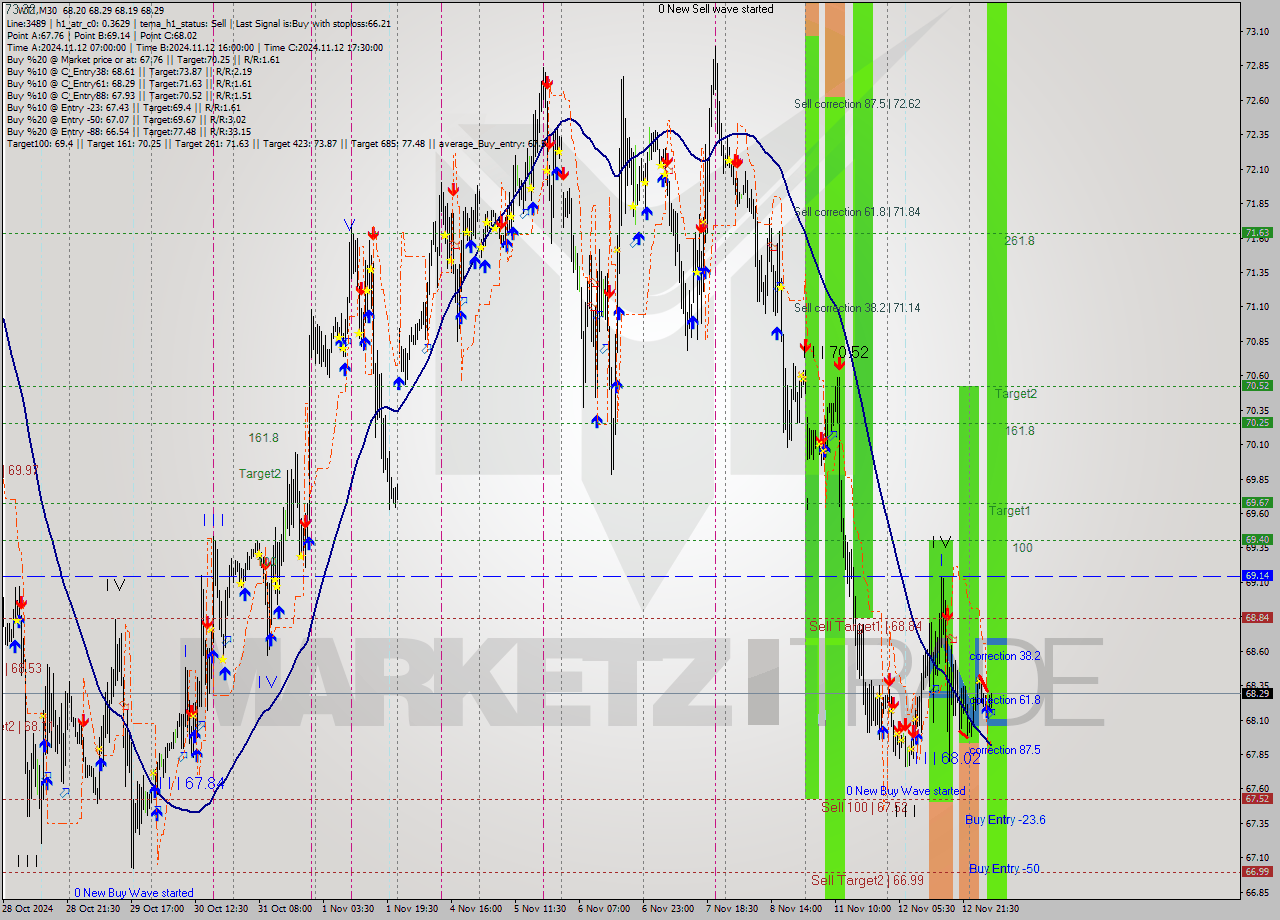Select the 'Sell correction 61.8 | 71.84' annotation
1280x920 pixels.
857,212
